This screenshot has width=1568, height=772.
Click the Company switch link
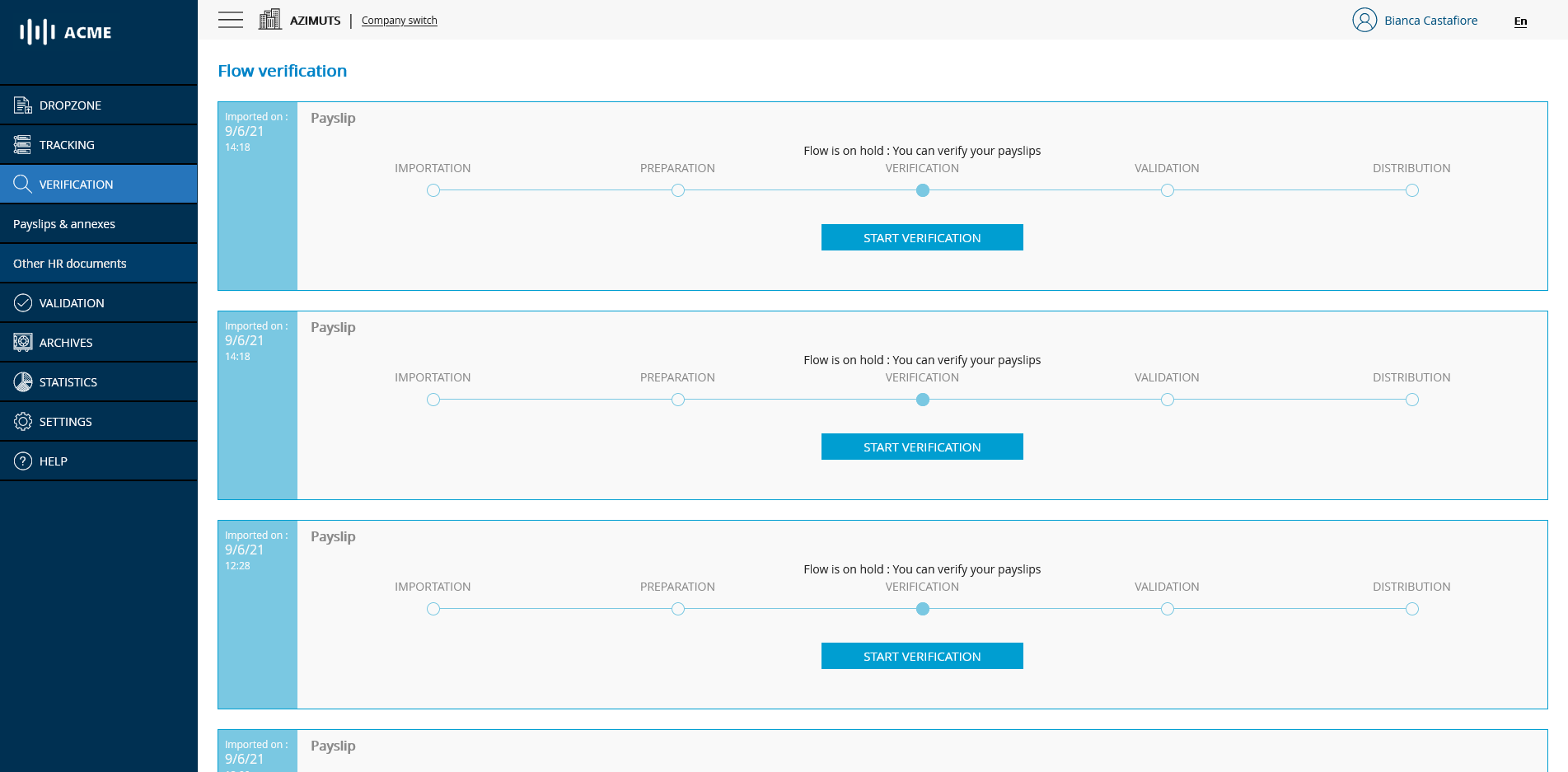click(399, 21)
